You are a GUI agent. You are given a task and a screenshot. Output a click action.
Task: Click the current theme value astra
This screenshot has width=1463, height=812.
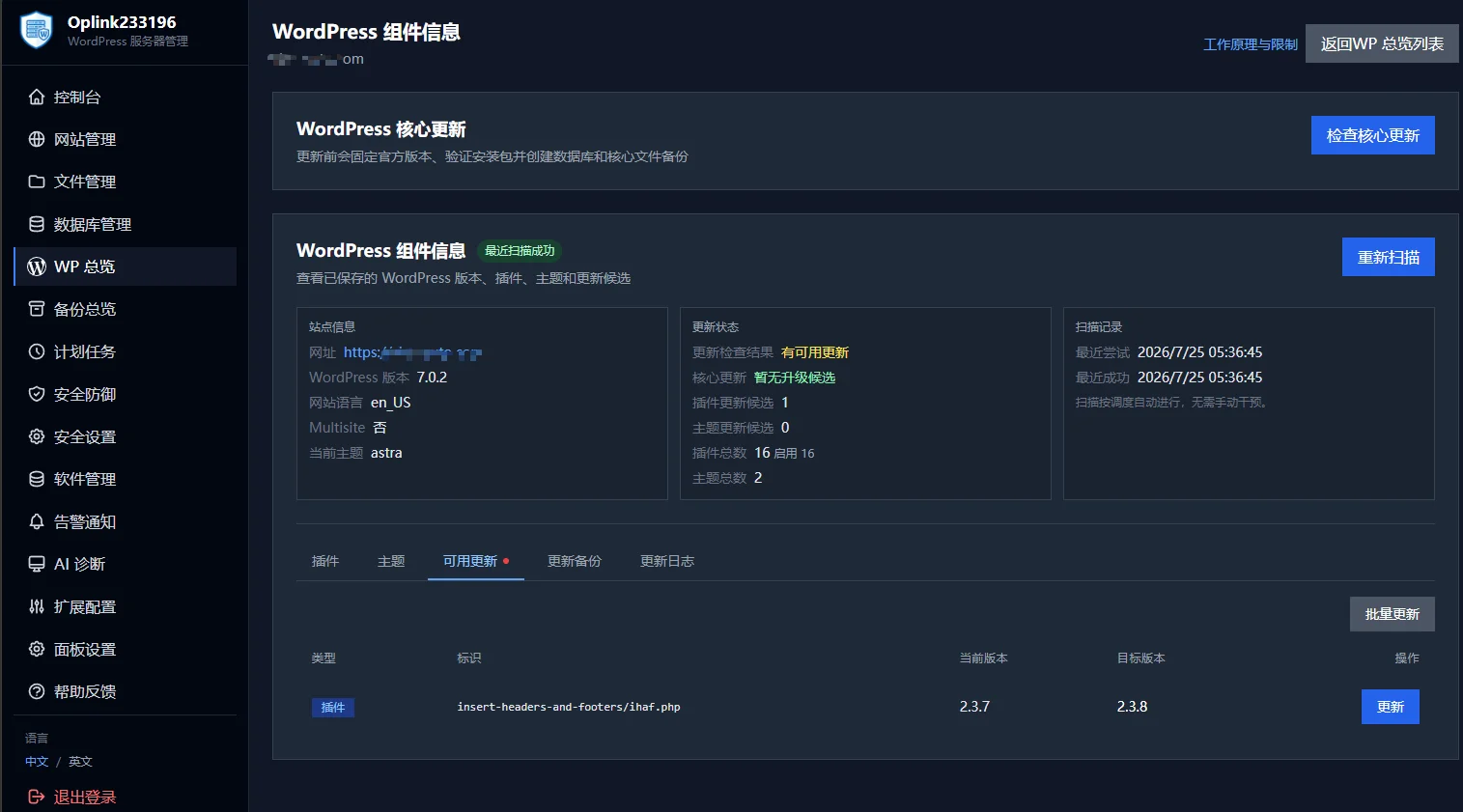[386, 453]
